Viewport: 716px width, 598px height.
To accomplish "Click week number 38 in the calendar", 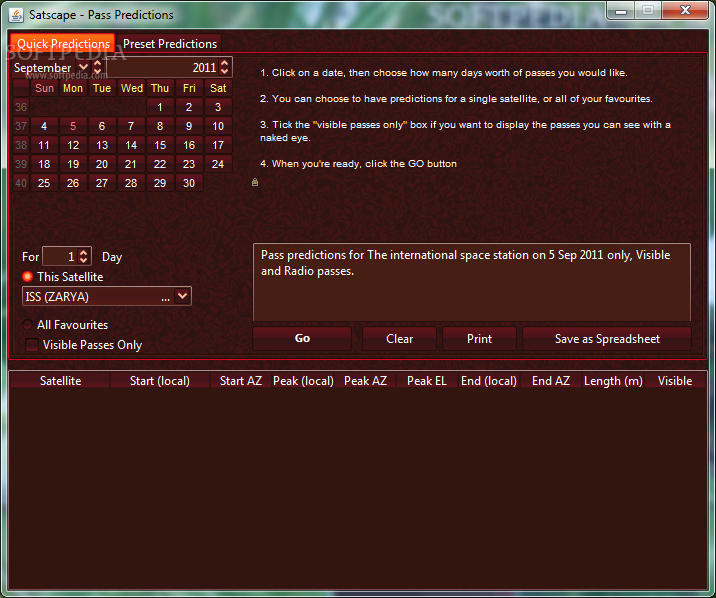I will coord(21,145).
